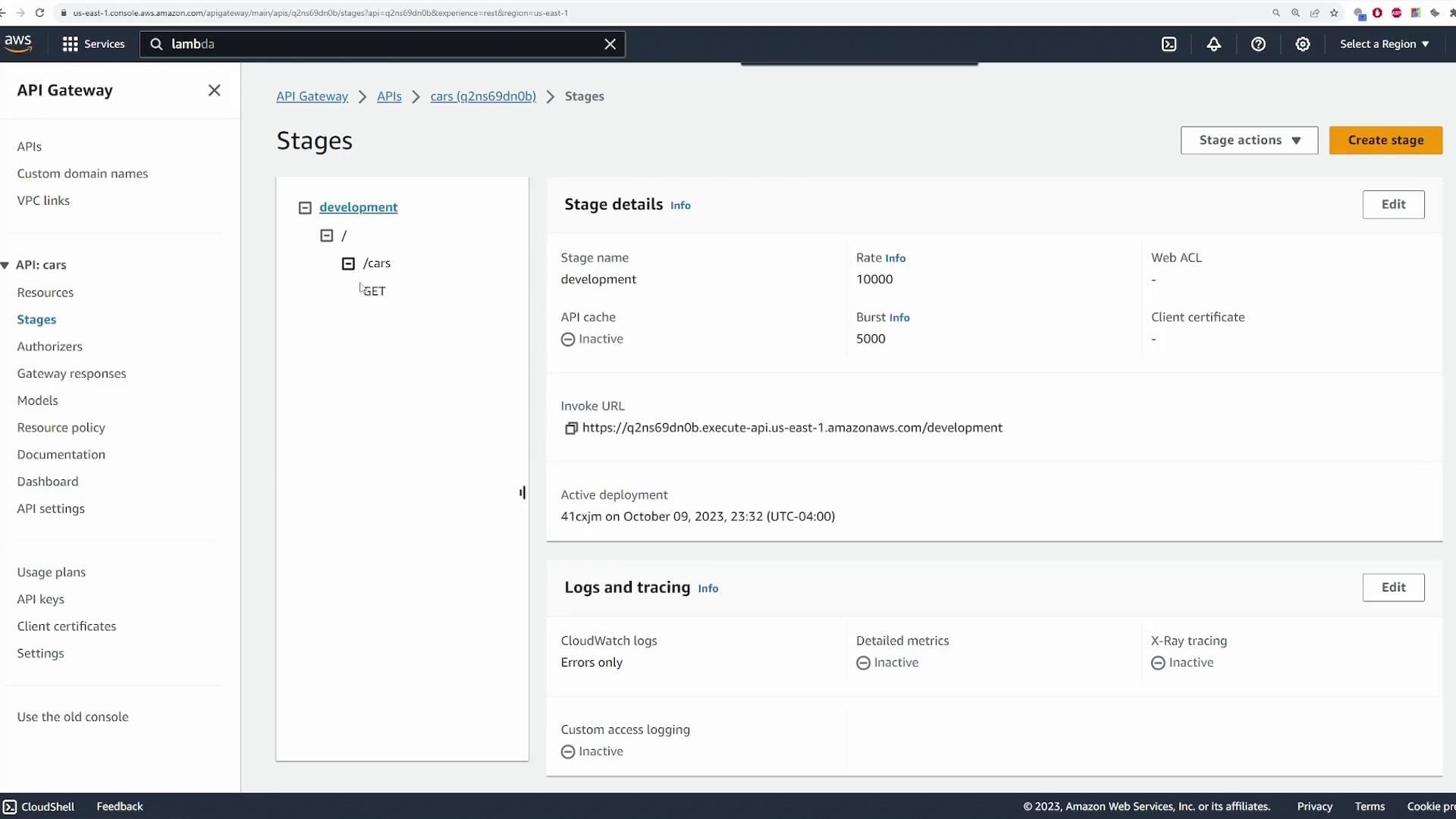Close the API Gateway side panel

tap(215, 90)
